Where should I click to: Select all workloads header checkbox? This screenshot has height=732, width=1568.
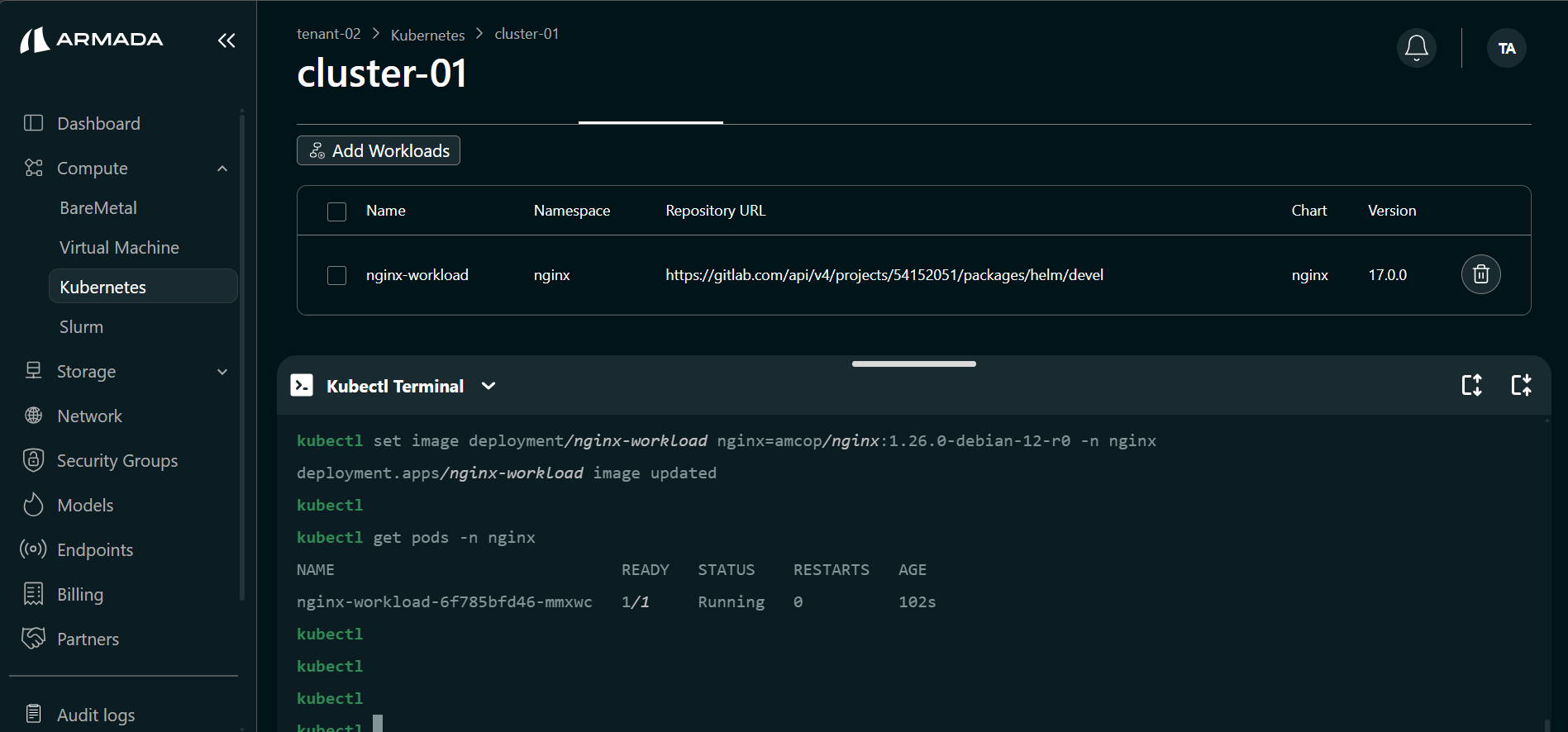coord(336,212)
